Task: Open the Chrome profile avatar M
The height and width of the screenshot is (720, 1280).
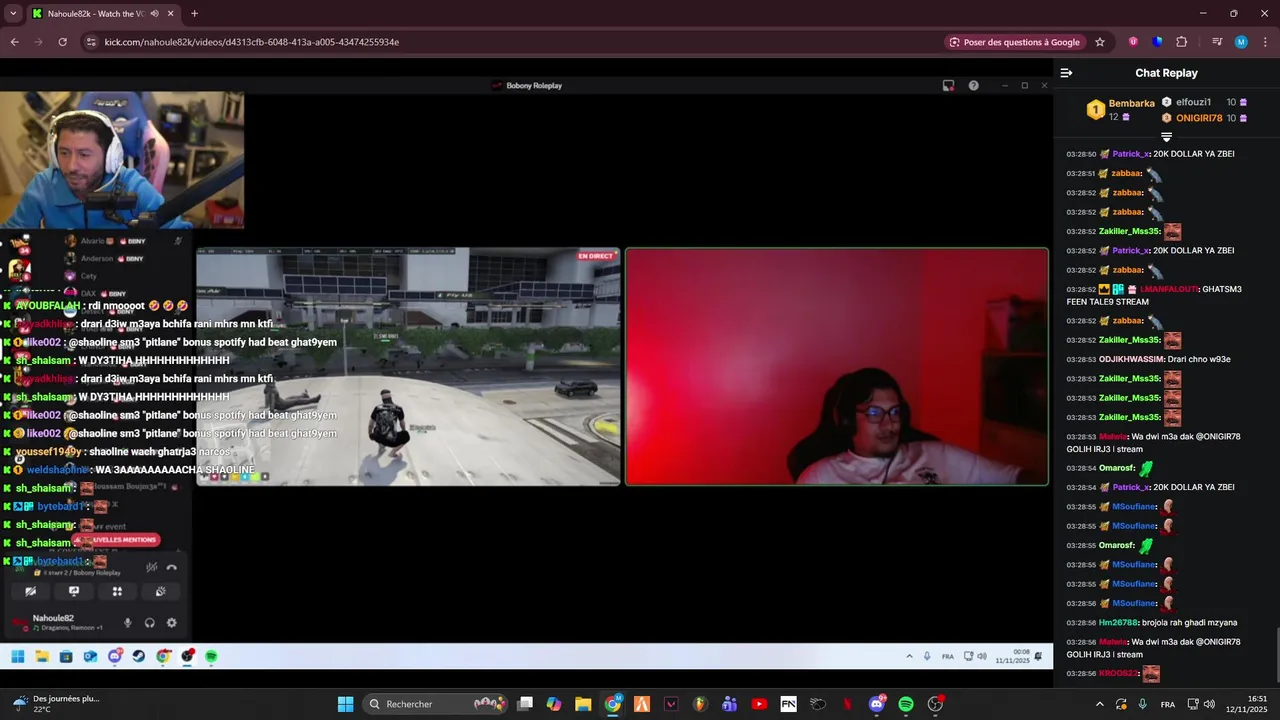Action: point(1241,42)
